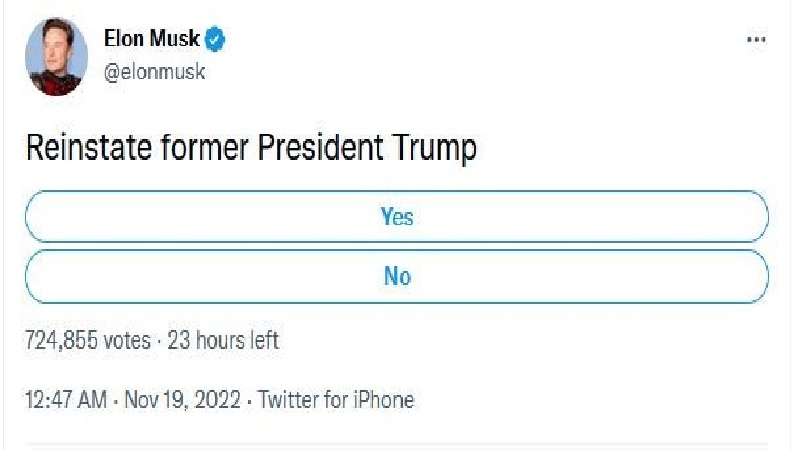Viewport: 800px width, 450px height.
Task: Click the "23 hours left" poll timer
Action: pyautogui.click(x=222, y=340)
